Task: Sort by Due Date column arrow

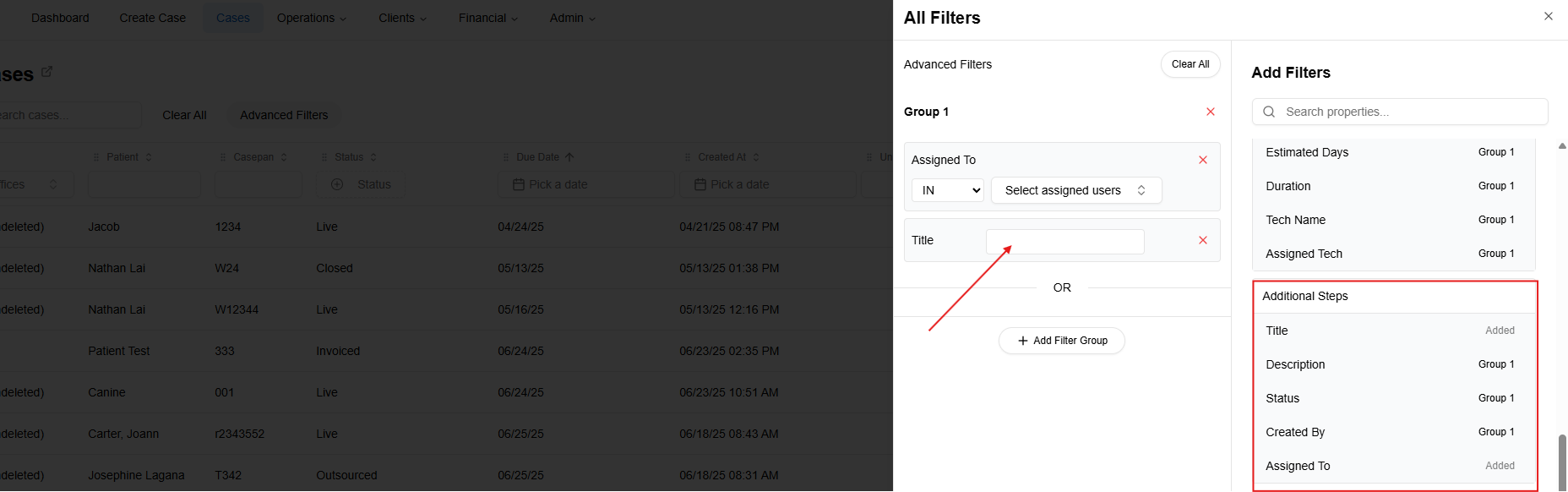Action: point(569,157)
